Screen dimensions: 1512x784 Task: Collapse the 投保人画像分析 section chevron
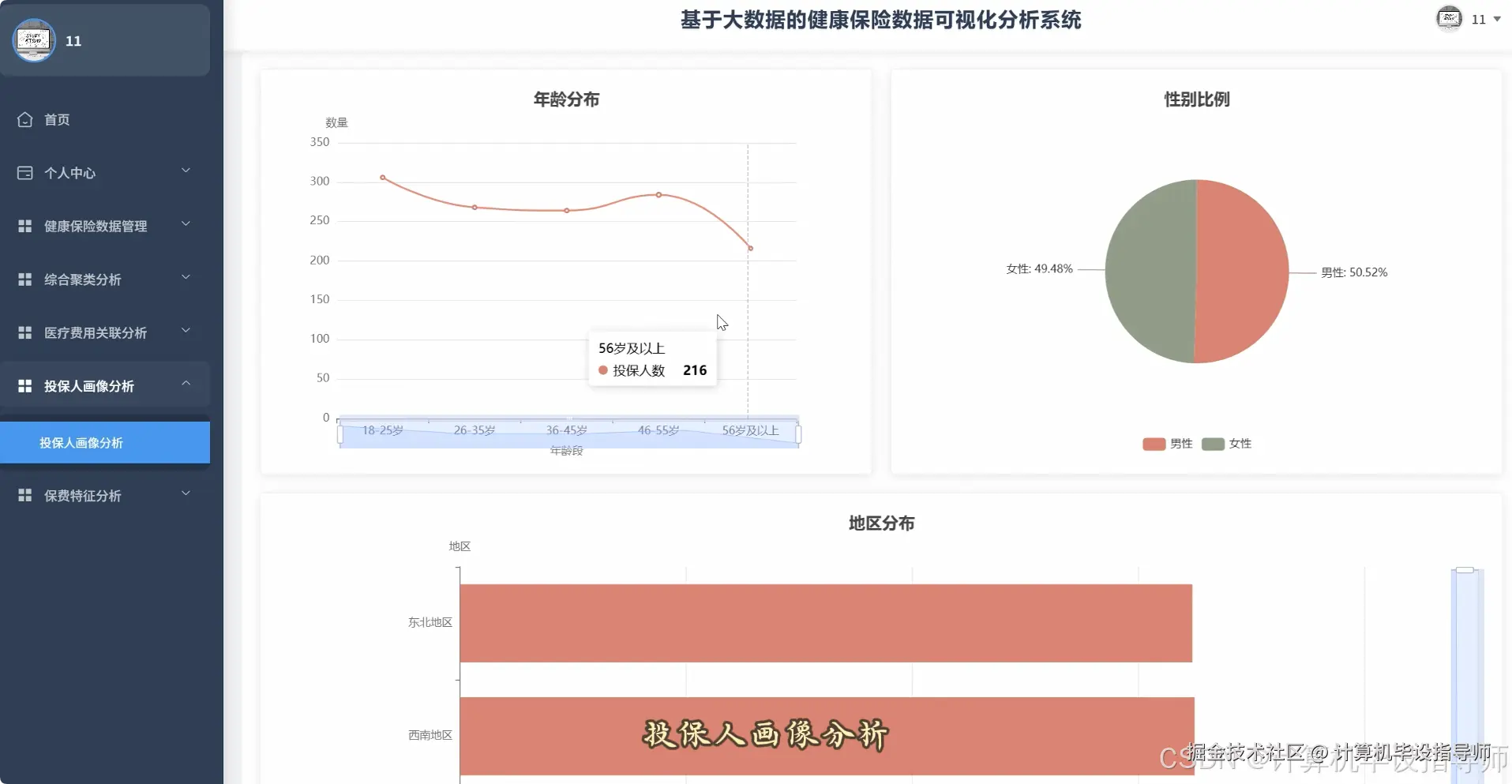point(186,384)
